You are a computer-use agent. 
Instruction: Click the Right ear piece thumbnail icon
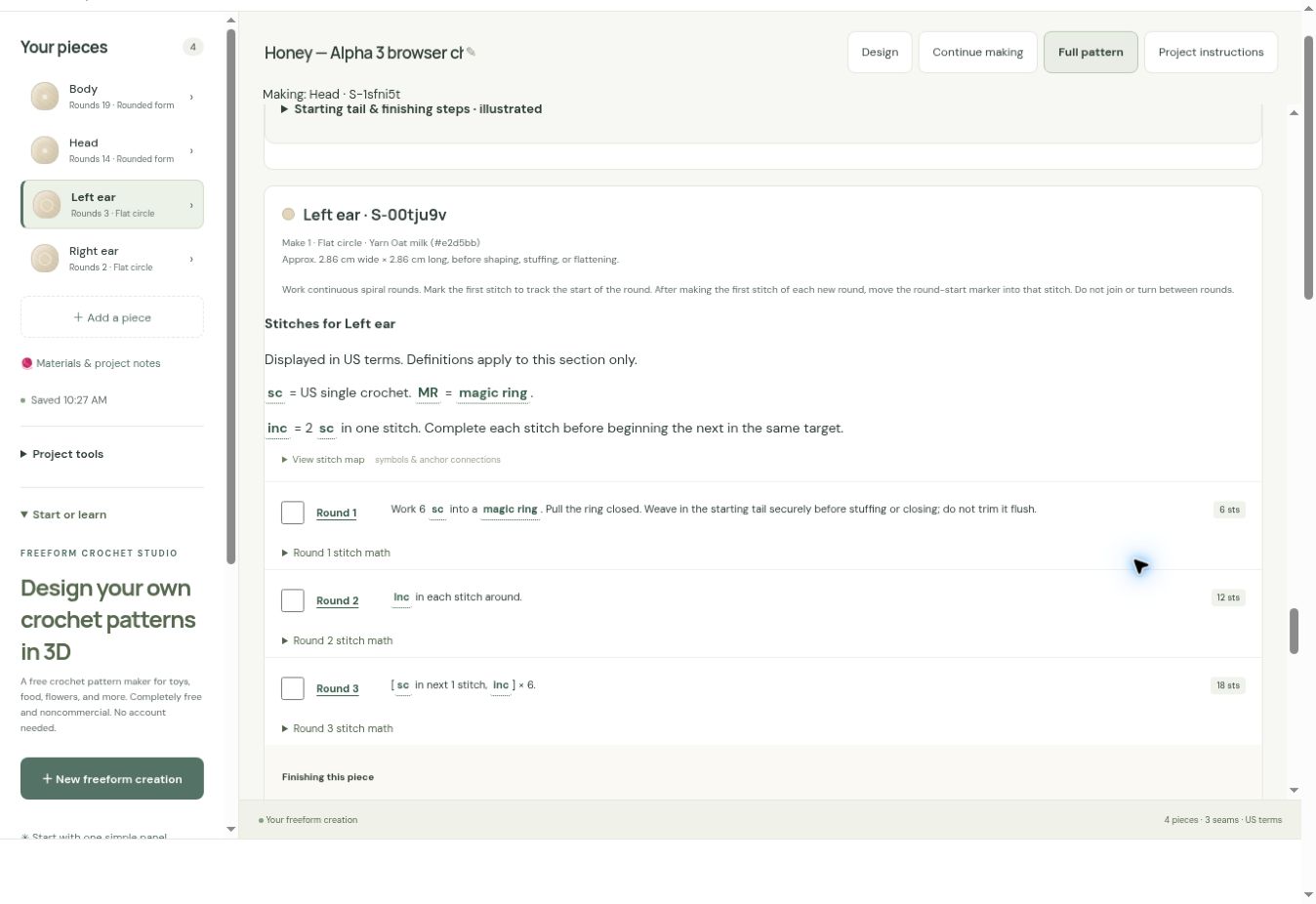tap(45, 259)
